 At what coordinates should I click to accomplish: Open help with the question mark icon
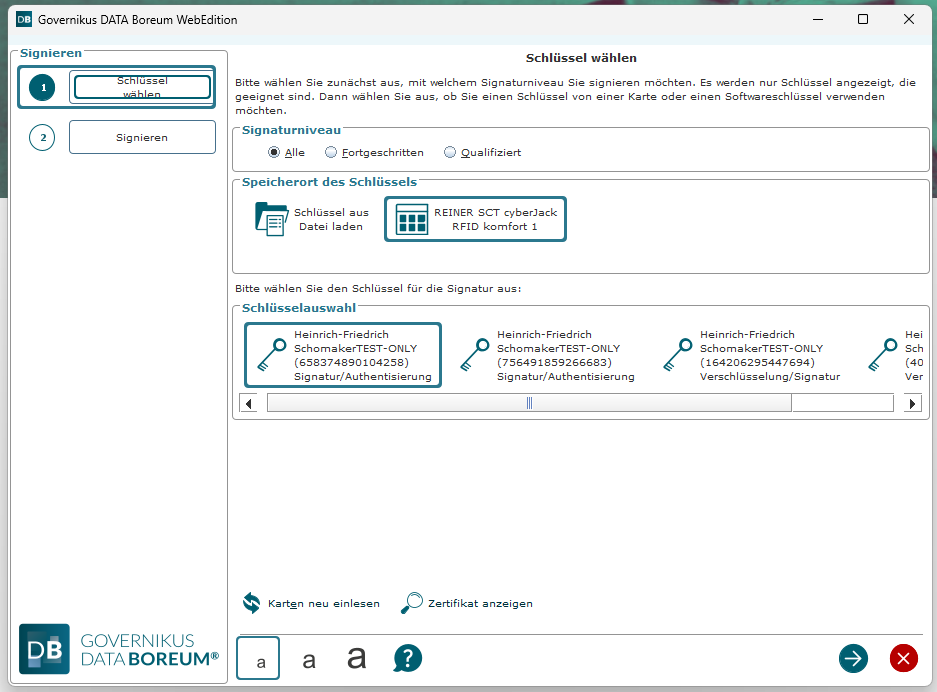[408, 659]
